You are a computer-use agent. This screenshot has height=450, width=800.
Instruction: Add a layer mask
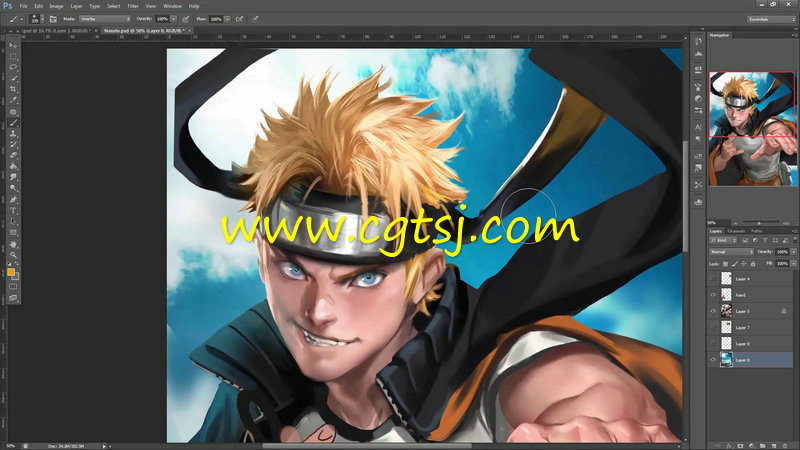click(740, 446)
